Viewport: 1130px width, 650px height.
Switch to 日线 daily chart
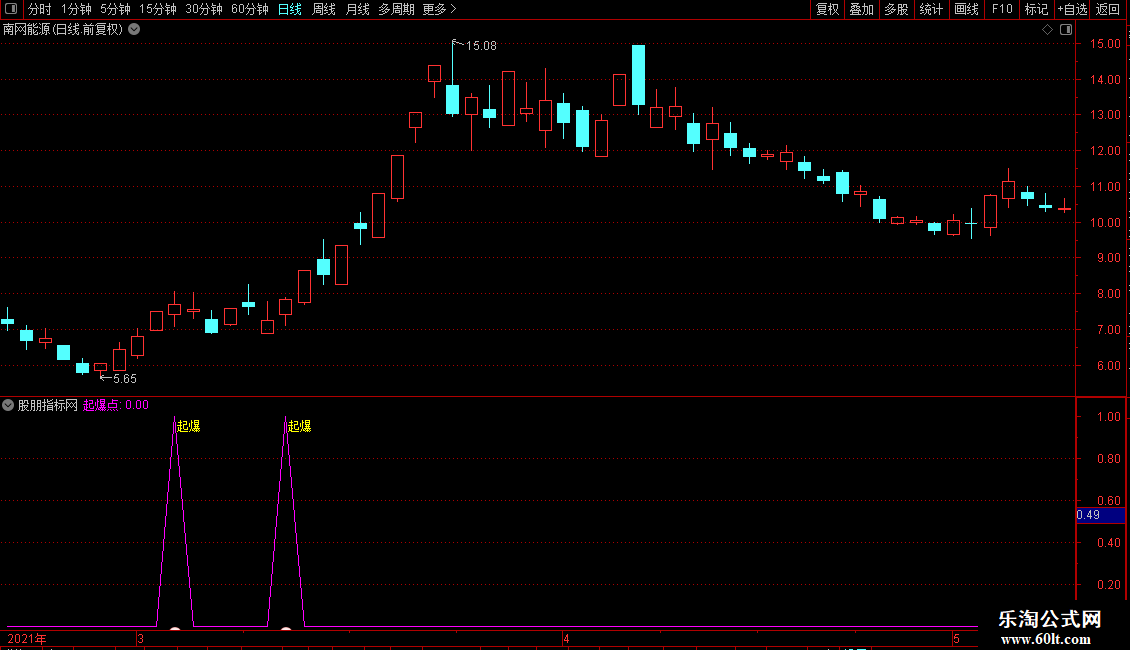290,9
